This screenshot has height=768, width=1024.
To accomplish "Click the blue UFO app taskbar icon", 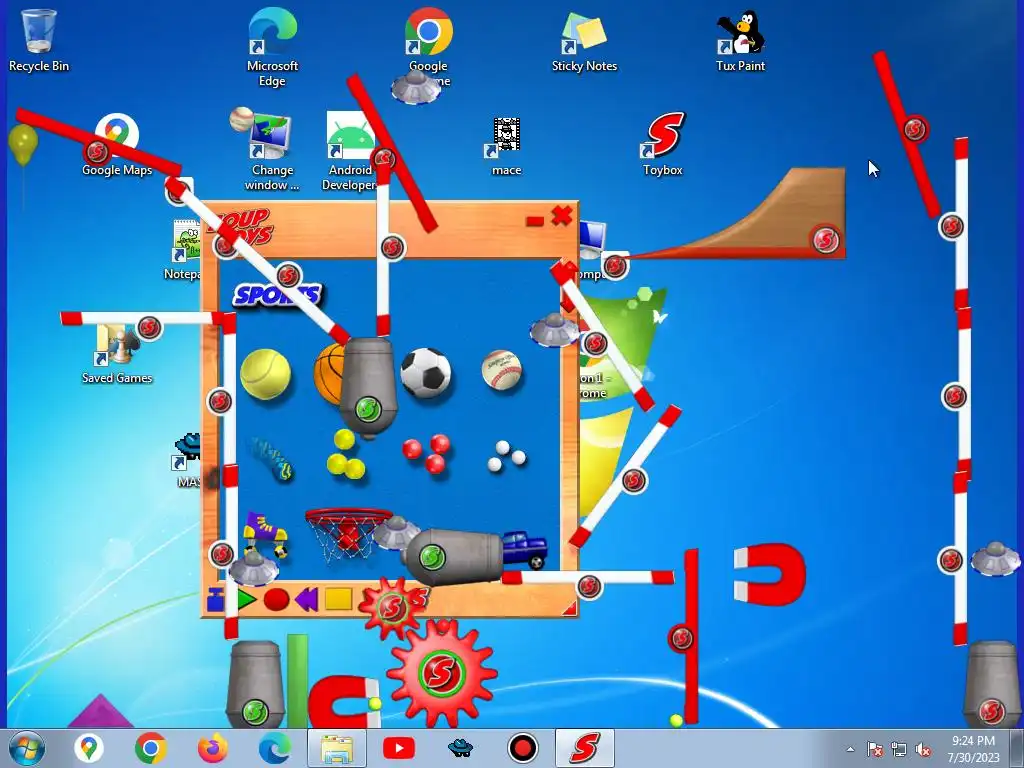I will [460, 747].
